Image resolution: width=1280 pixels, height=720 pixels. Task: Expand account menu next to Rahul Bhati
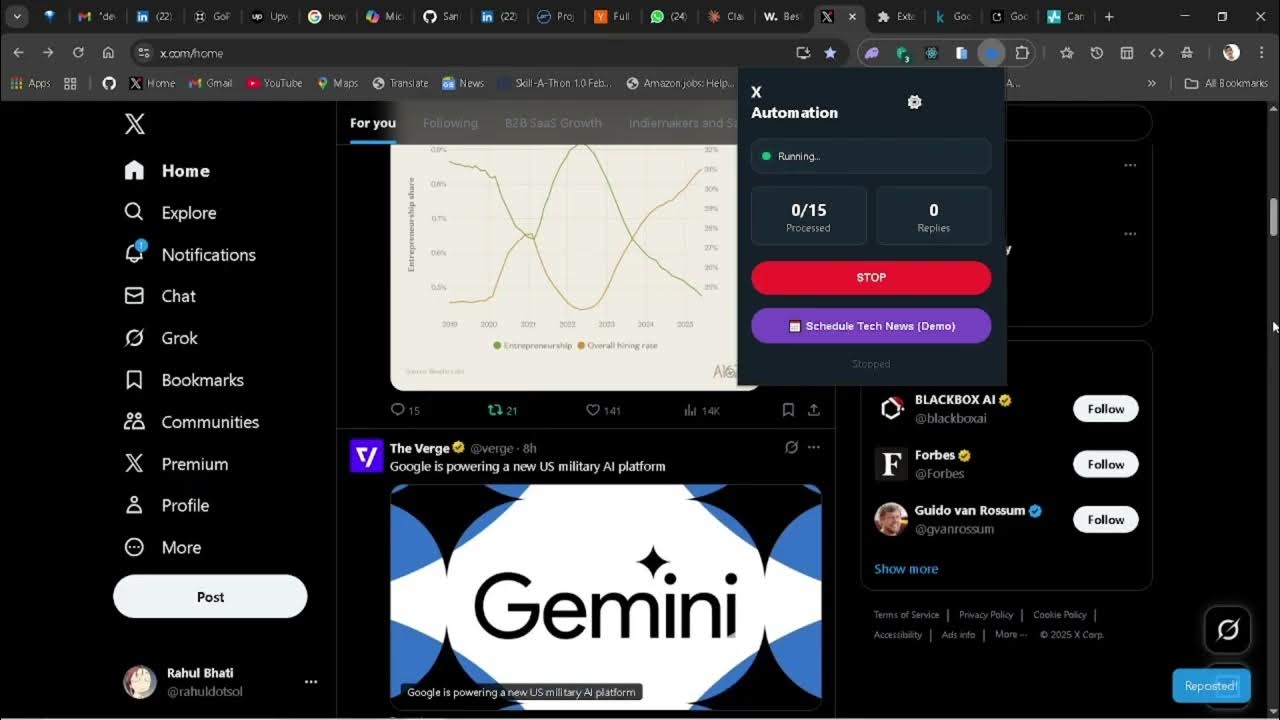(x=310, y=682)
